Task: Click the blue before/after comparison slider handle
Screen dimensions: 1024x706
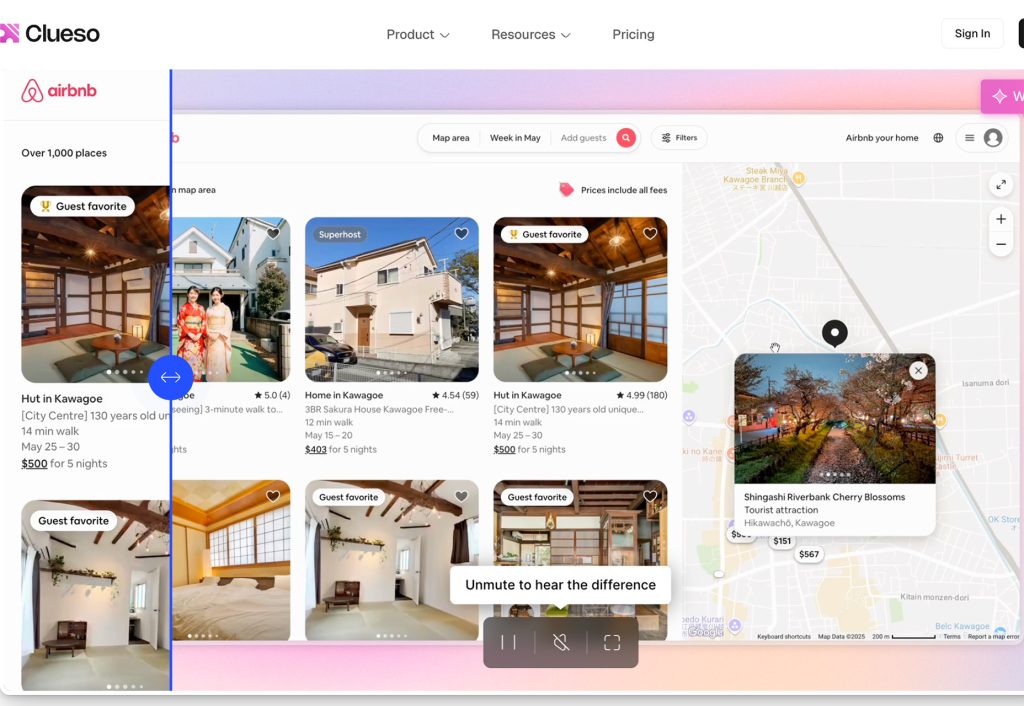Action: click(x=171, y=377)
